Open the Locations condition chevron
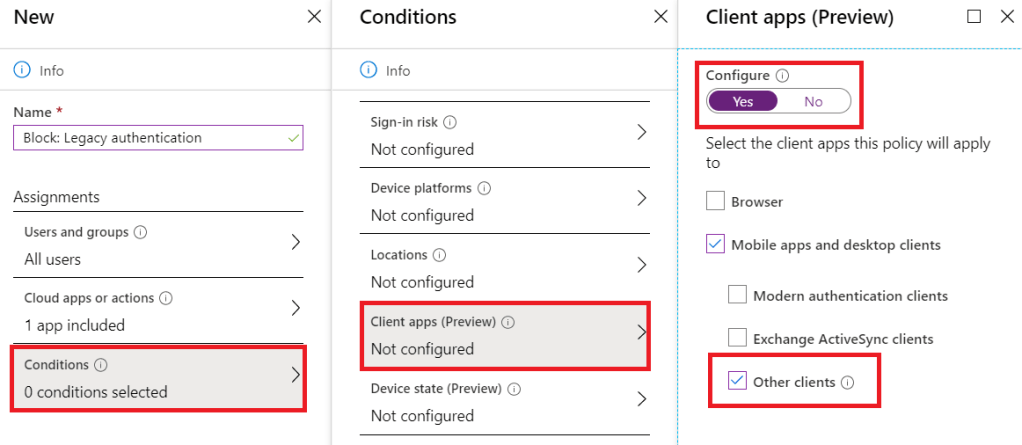Screen dimensions: 1022x445 click(x=641, y=265)
